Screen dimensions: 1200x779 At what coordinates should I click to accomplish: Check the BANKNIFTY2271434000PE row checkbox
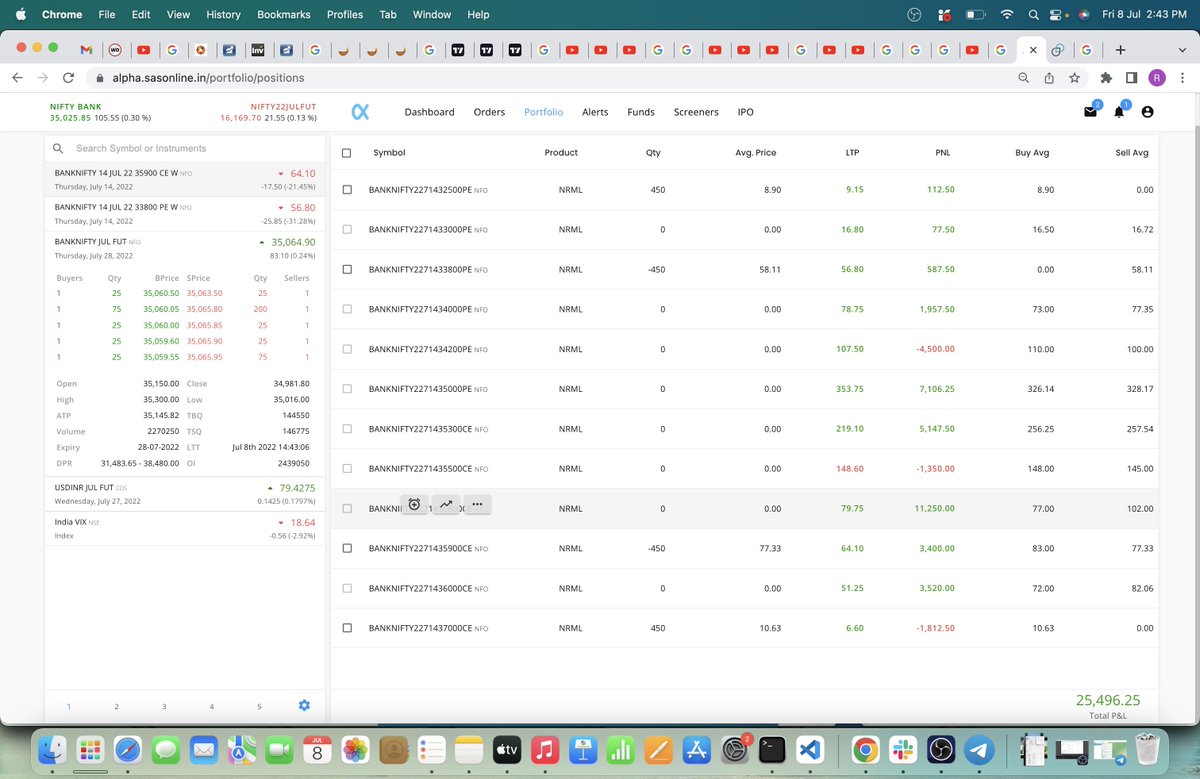coord(347,309)
